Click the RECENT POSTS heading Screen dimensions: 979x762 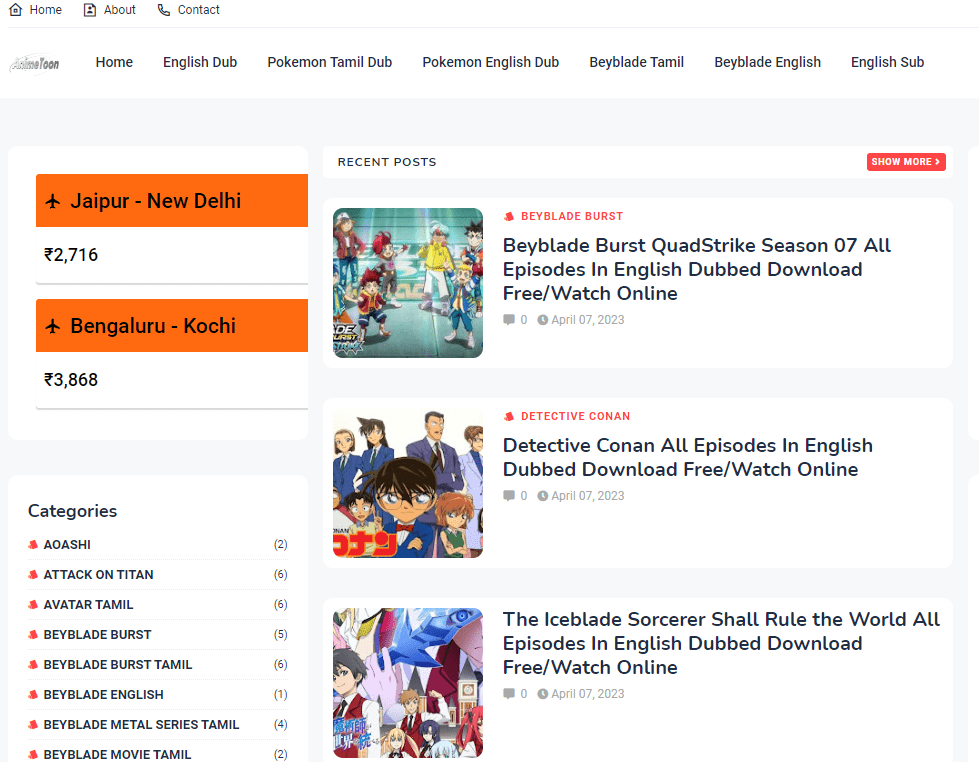[x=387, y=162]
